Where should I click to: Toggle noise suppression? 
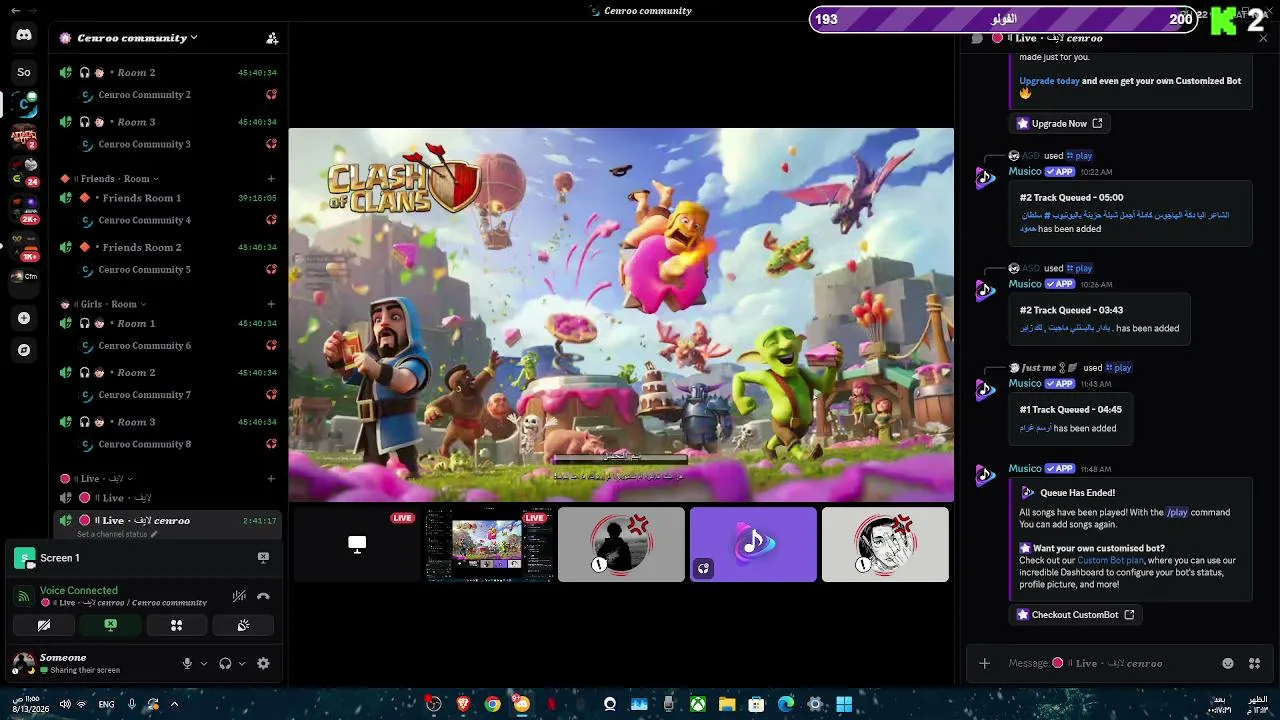tap(239, 596)
